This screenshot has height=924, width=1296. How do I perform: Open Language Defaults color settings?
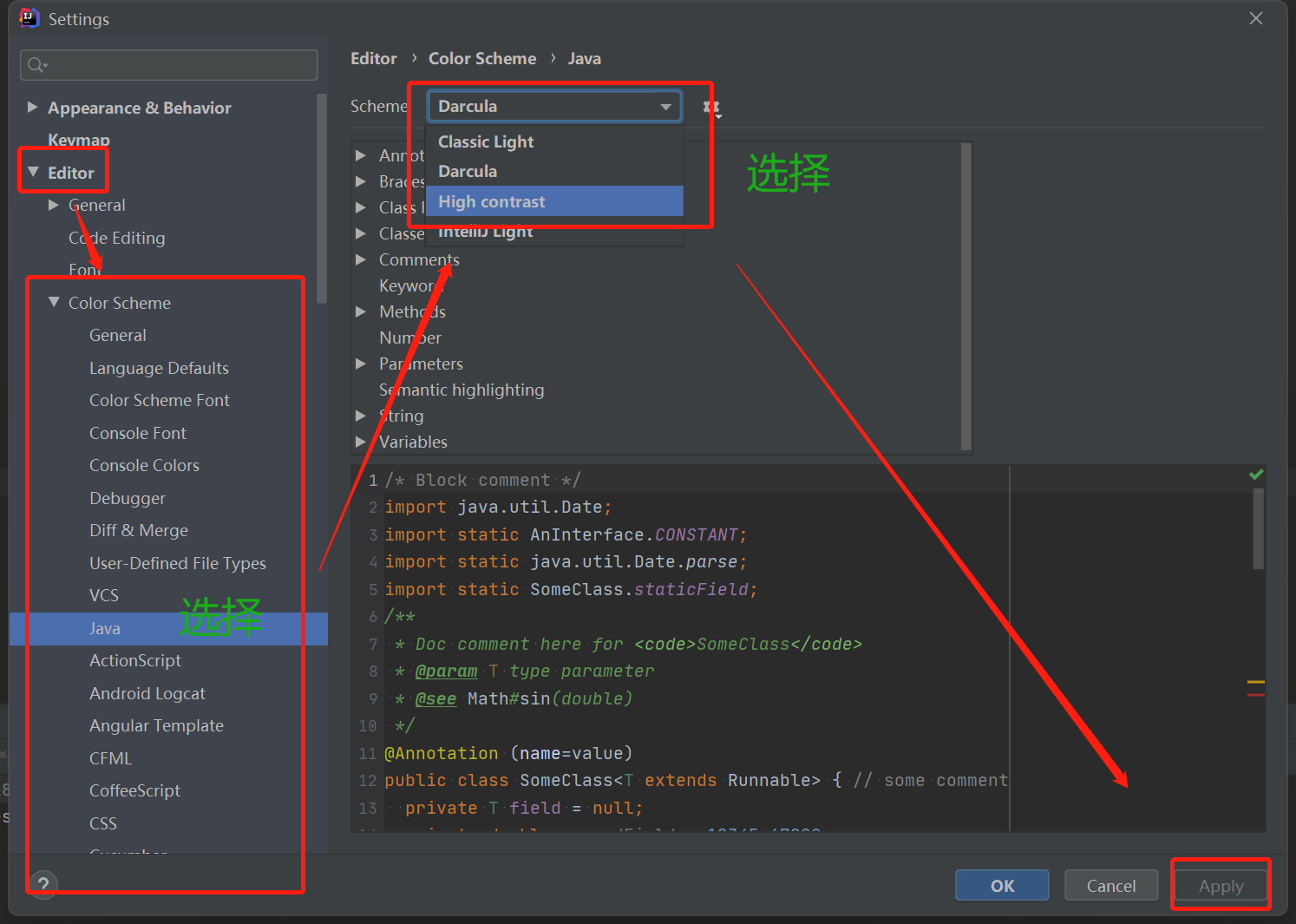click(x=159, y=368)
